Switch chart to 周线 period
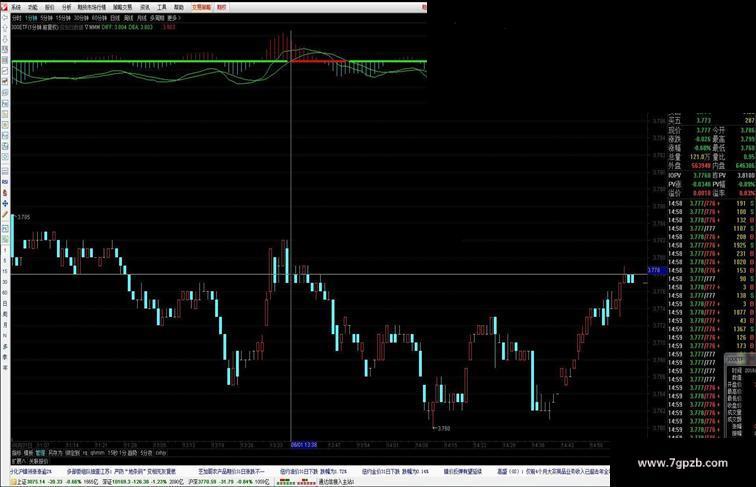This screenshot has width=756, height=487. [128, 18]
